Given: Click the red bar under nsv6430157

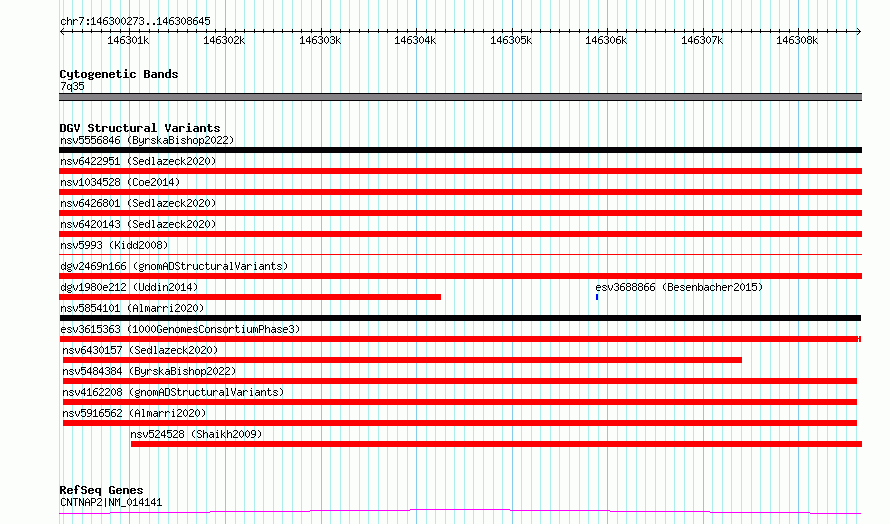Looking at the screenshot, I should point(402,360).
